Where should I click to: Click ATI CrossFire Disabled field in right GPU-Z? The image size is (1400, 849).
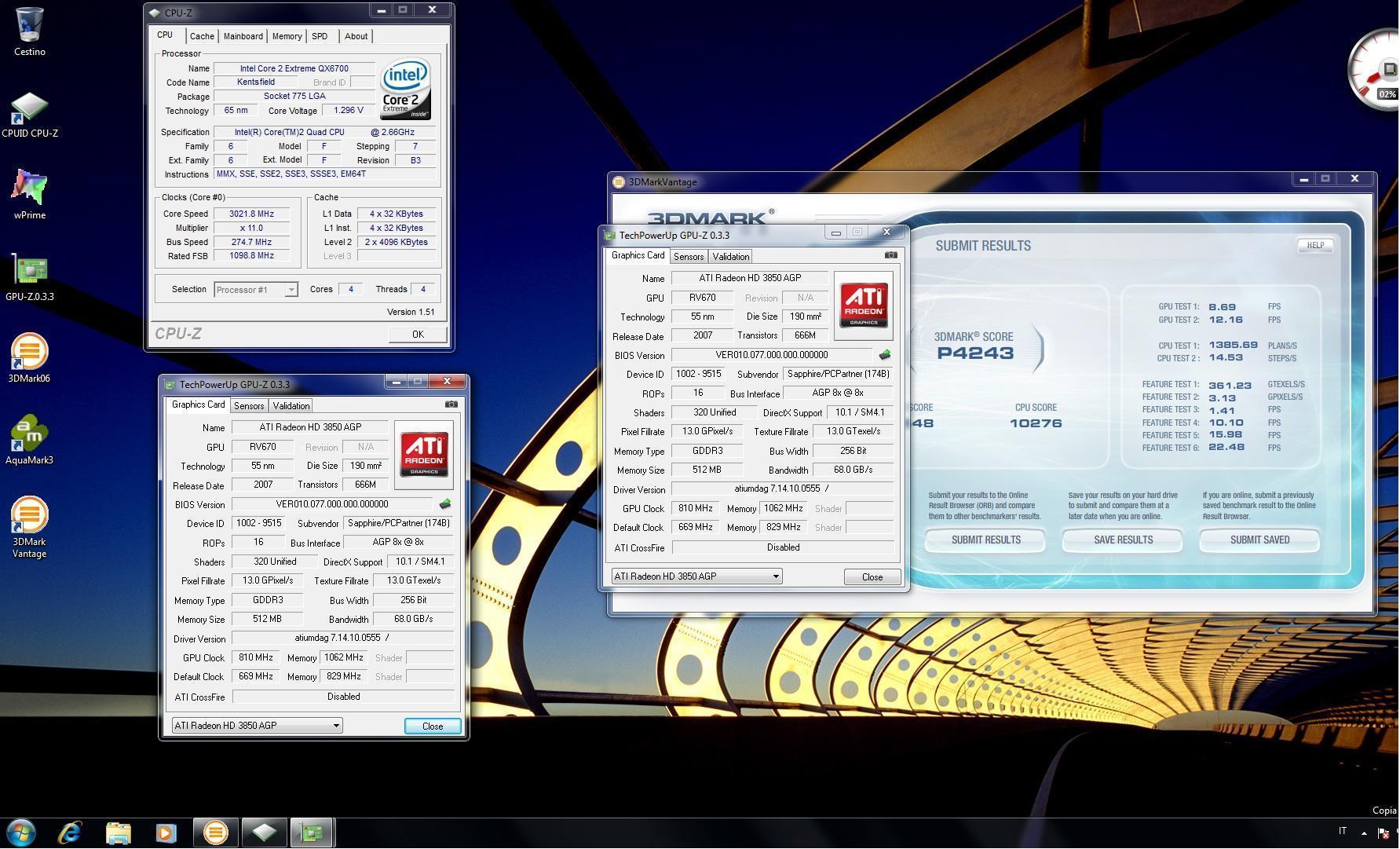(x=783, y=547)
